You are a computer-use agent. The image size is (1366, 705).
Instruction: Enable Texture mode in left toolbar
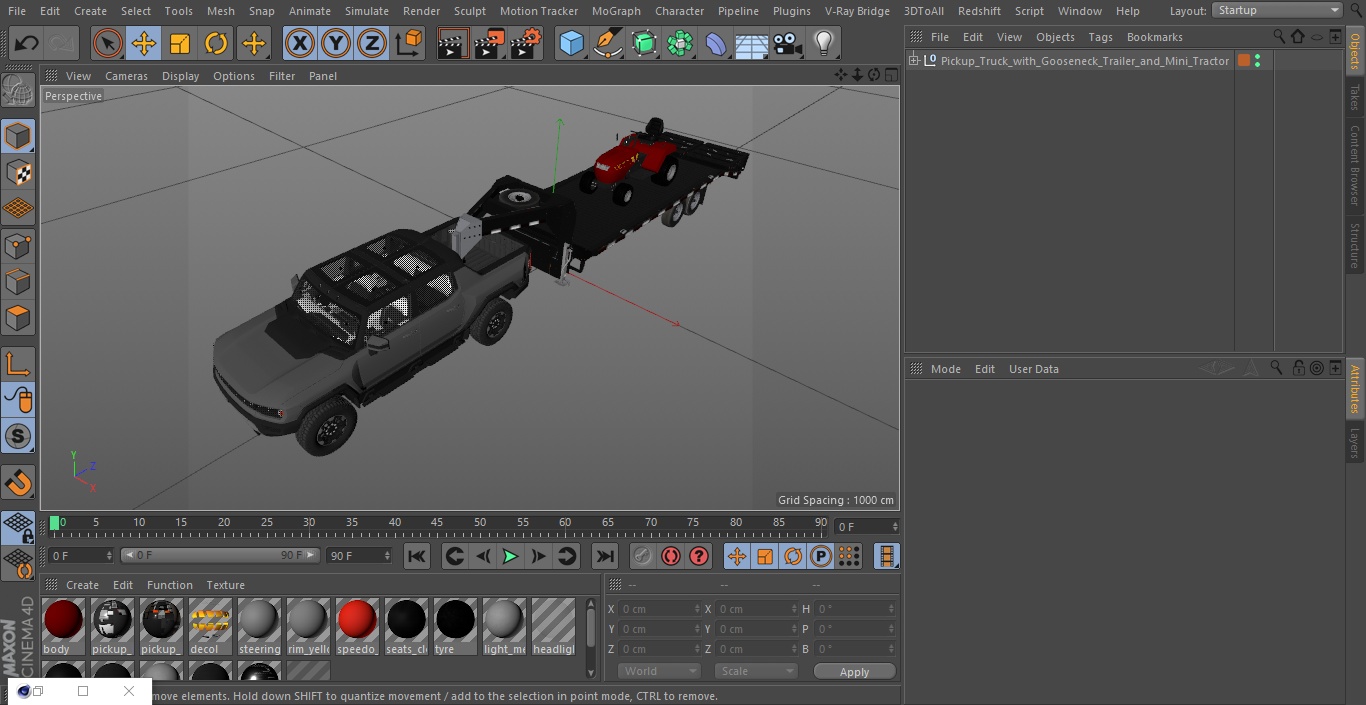tap(18, 173)
